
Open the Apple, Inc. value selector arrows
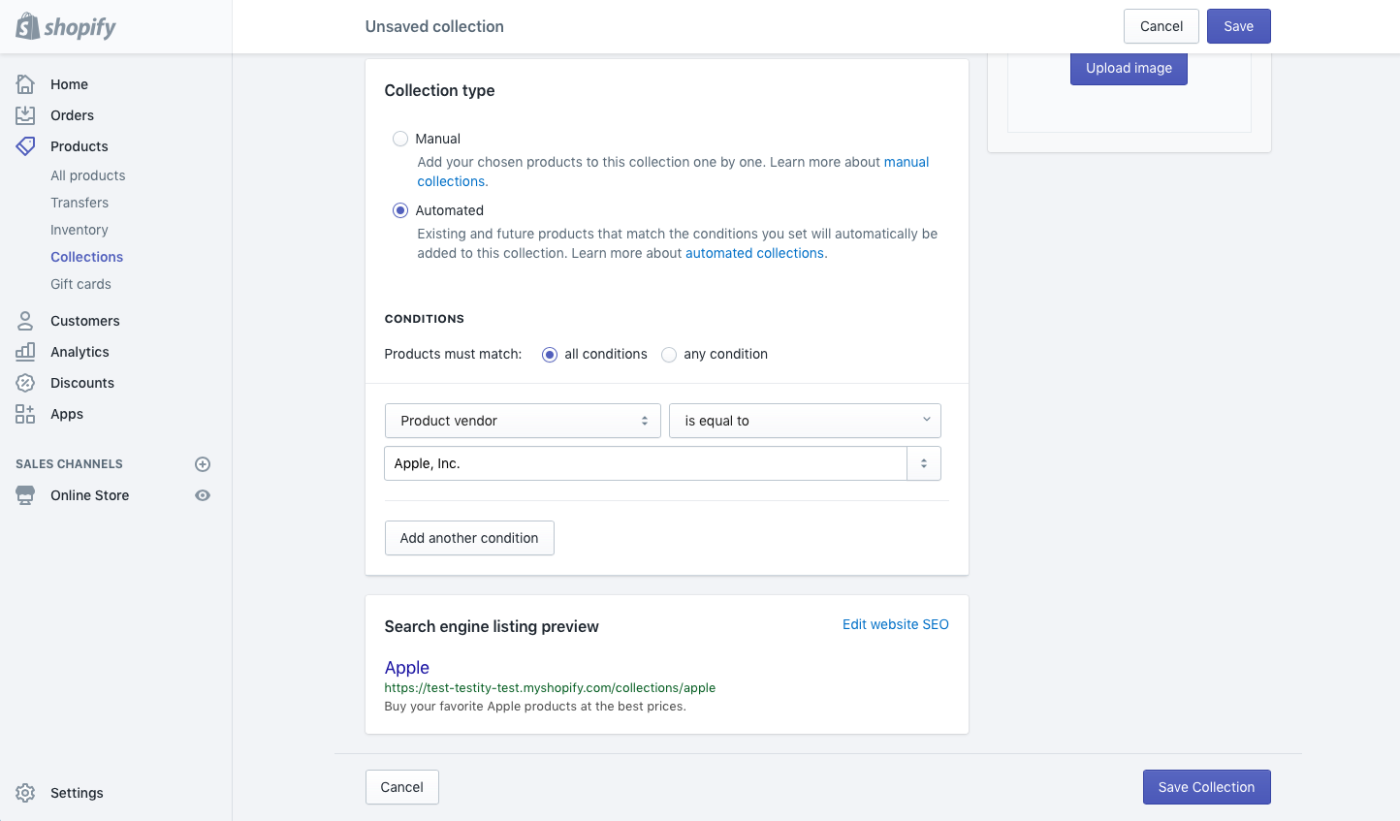924,464
